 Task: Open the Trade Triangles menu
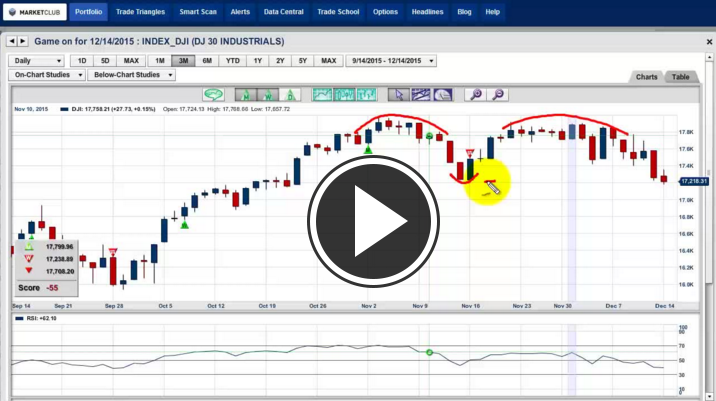[140, 12]
